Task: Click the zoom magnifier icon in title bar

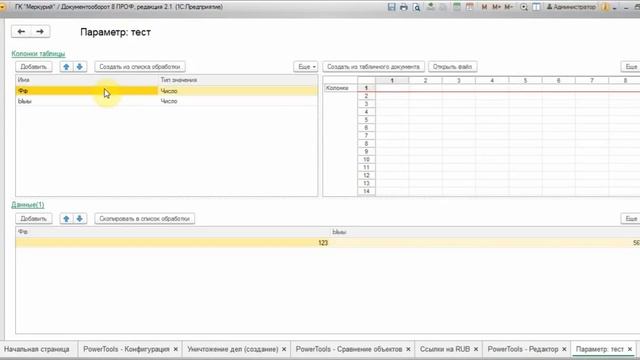Action: tap(524, 7)
